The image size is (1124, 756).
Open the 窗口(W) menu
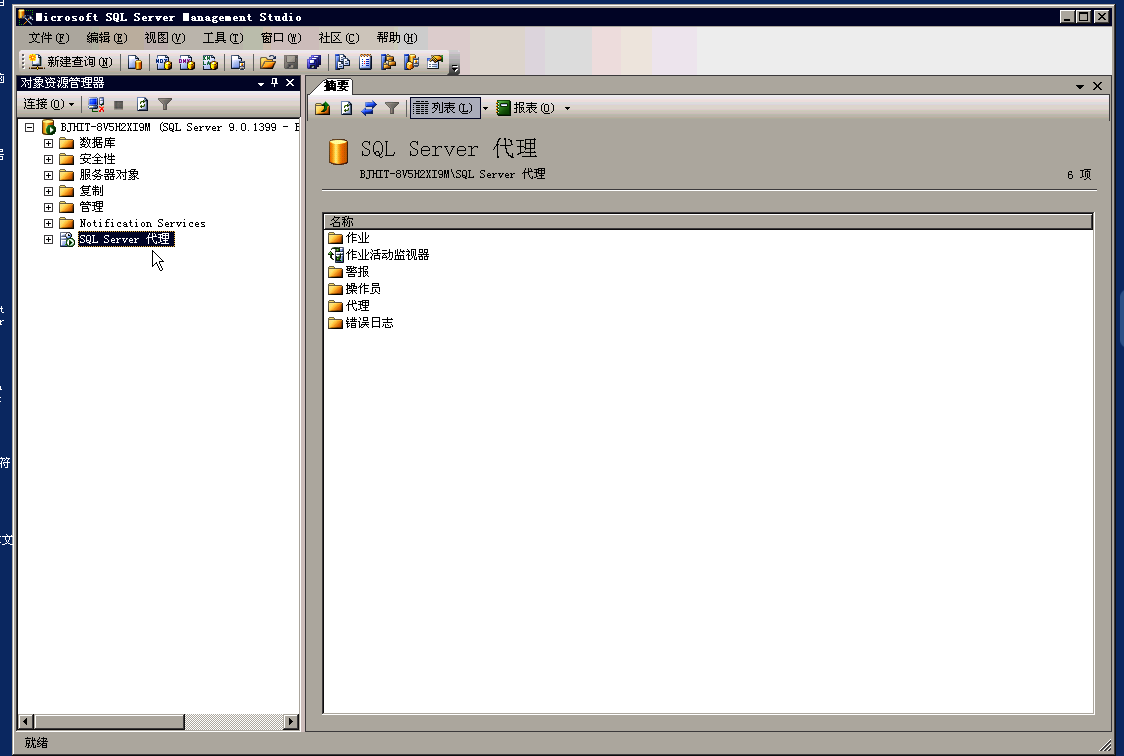tap(281, 38)
